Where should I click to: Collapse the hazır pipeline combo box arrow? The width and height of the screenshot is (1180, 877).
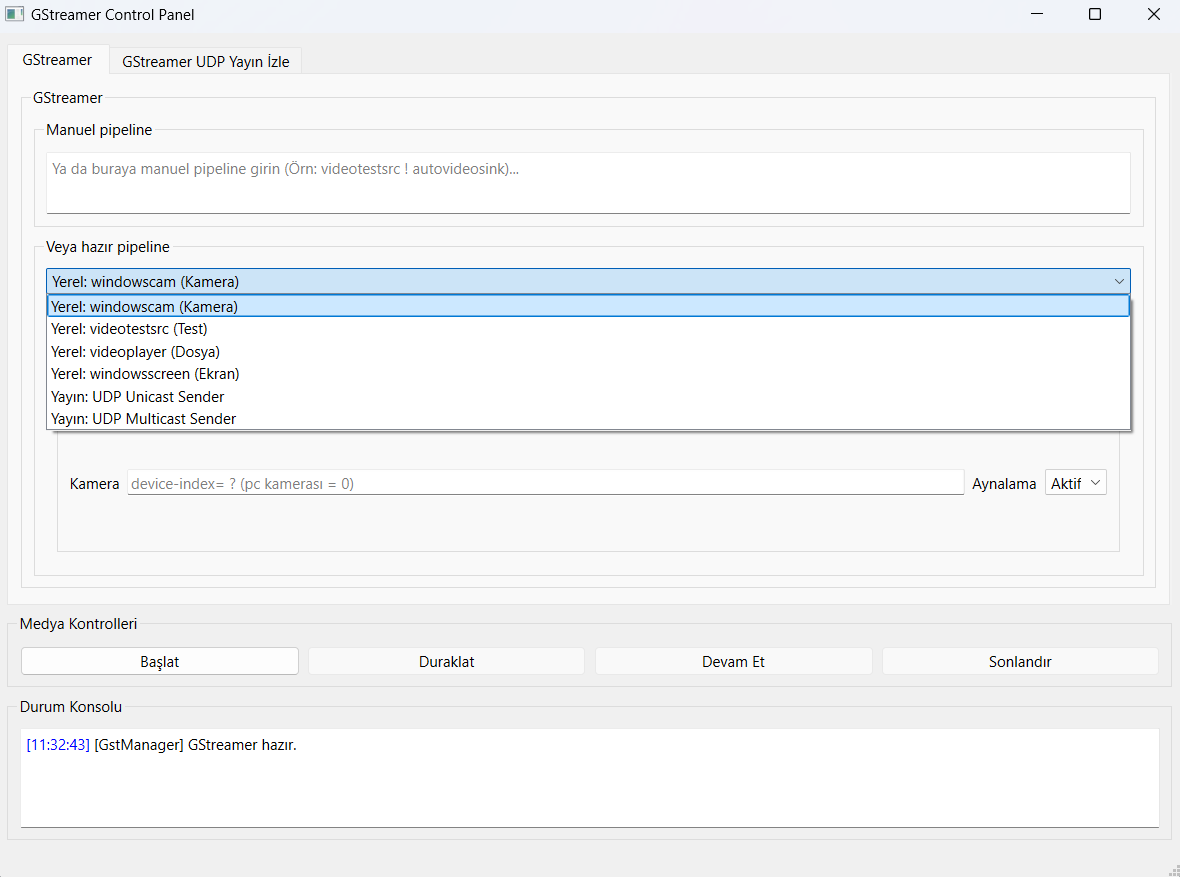click(x=1119, y=282)
